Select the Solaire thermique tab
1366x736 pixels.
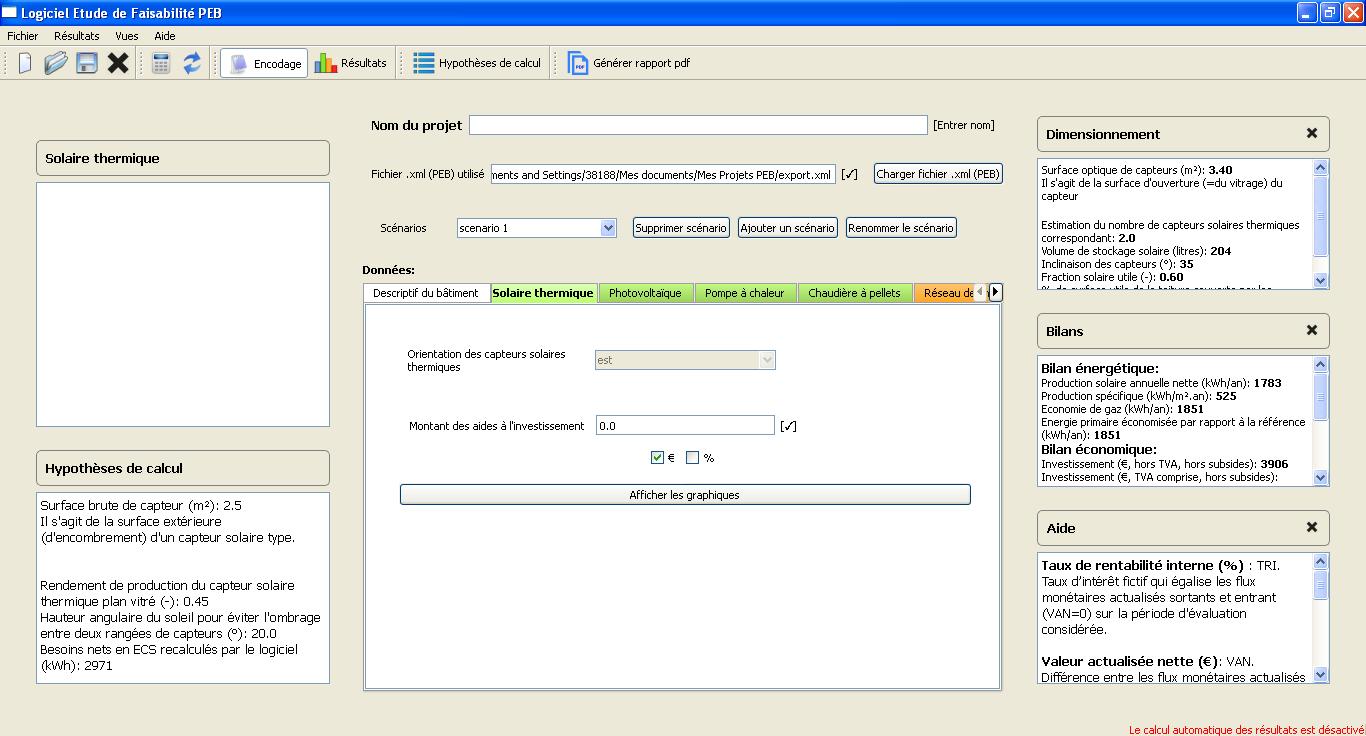coord(543,293)
